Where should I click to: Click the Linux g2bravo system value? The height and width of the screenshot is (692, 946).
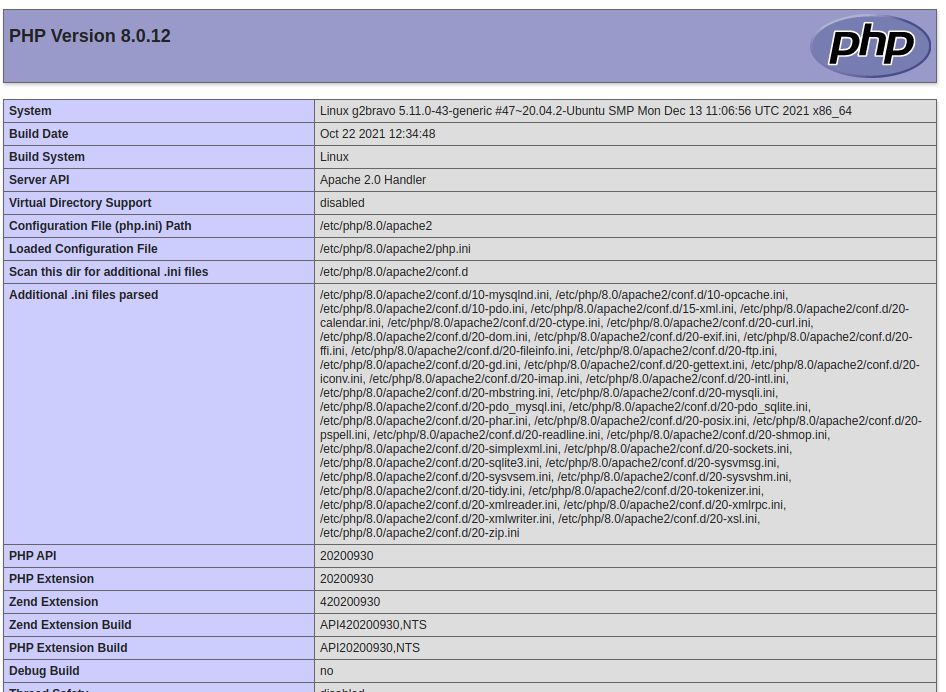click(x=585, y=111)
